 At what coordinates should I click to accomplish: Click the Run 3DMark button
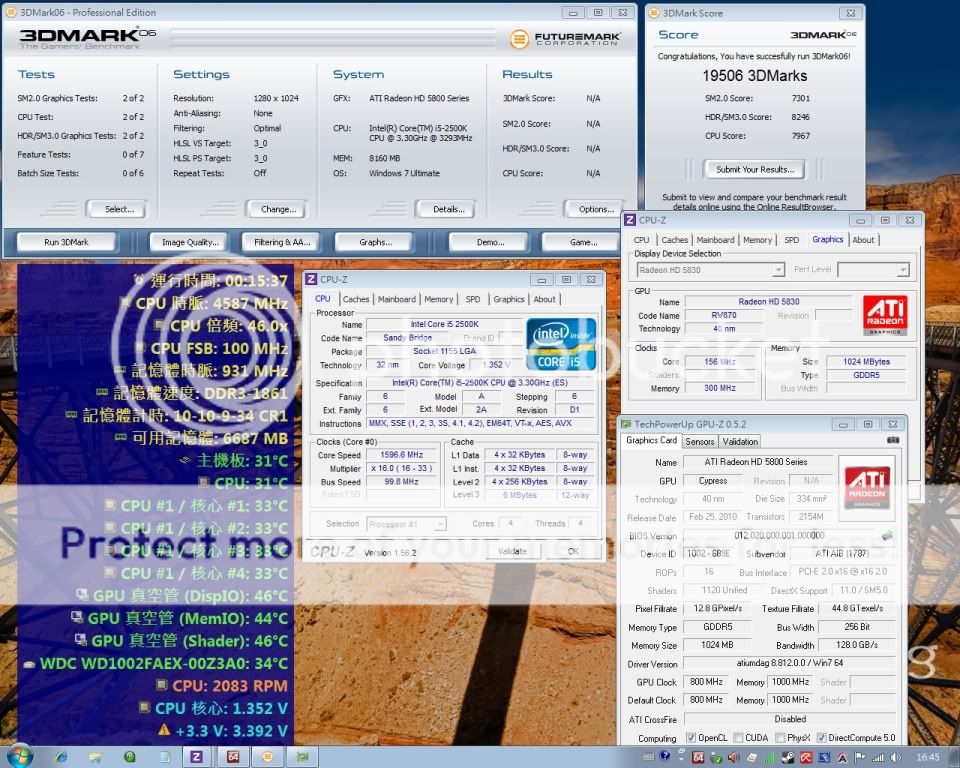tap(67, 242)
